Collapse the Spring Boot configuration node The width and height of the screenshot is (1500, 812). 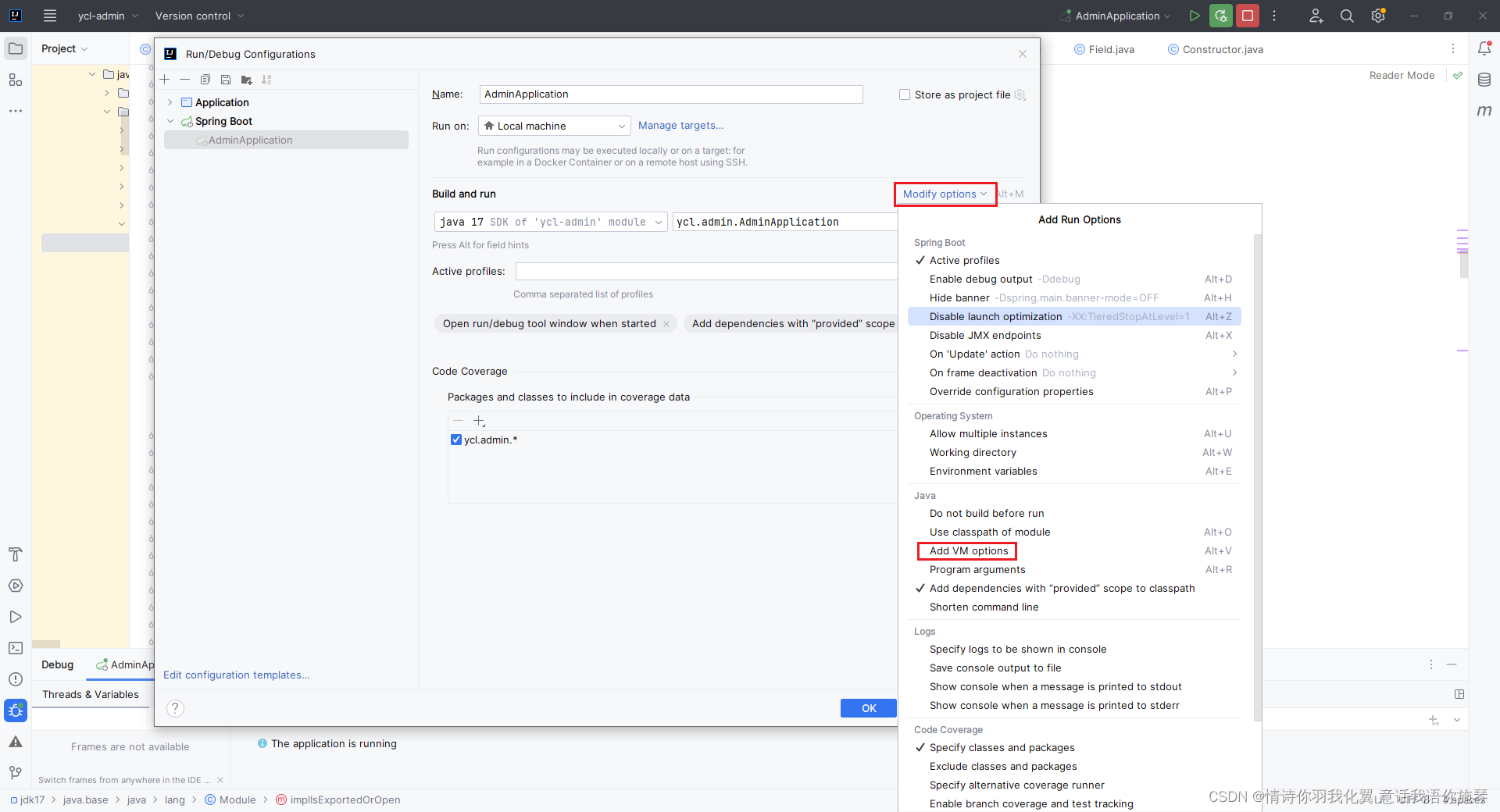click(170, 121)
